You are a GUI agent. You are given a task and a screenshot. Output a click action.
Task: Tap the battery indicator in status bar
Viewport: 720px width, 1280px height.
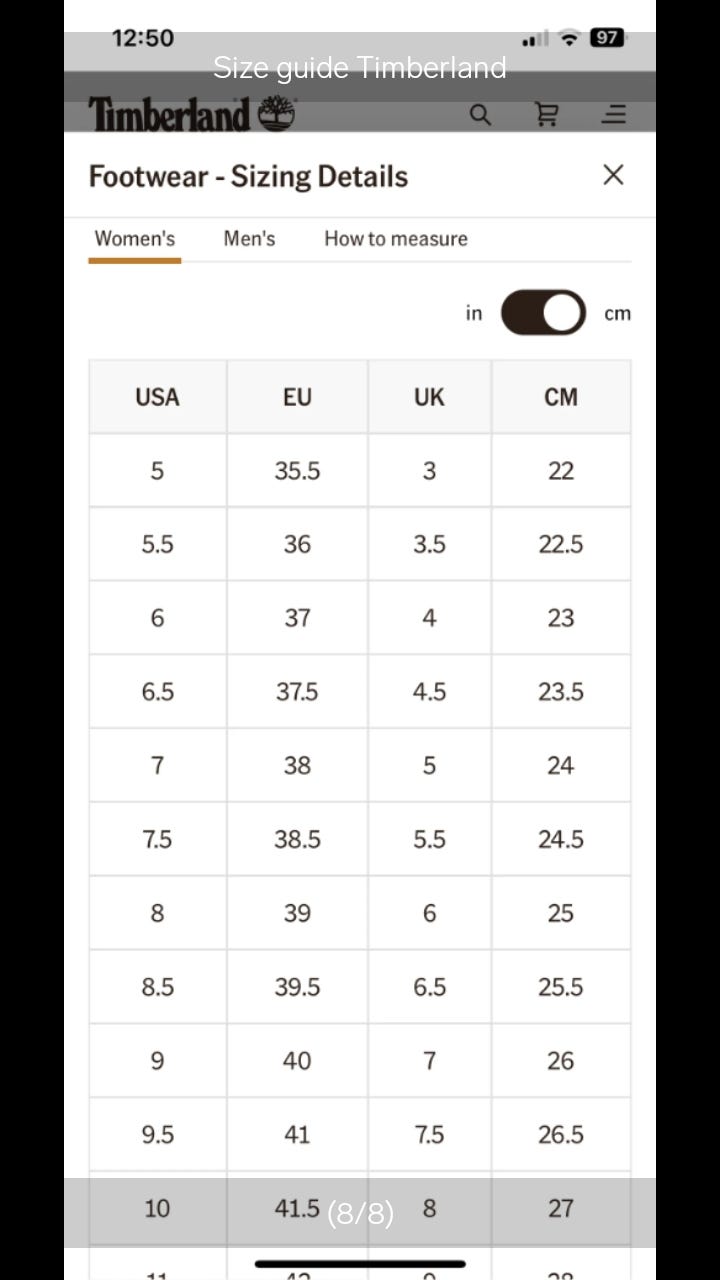pyautogui.click(x=607, y=38)
